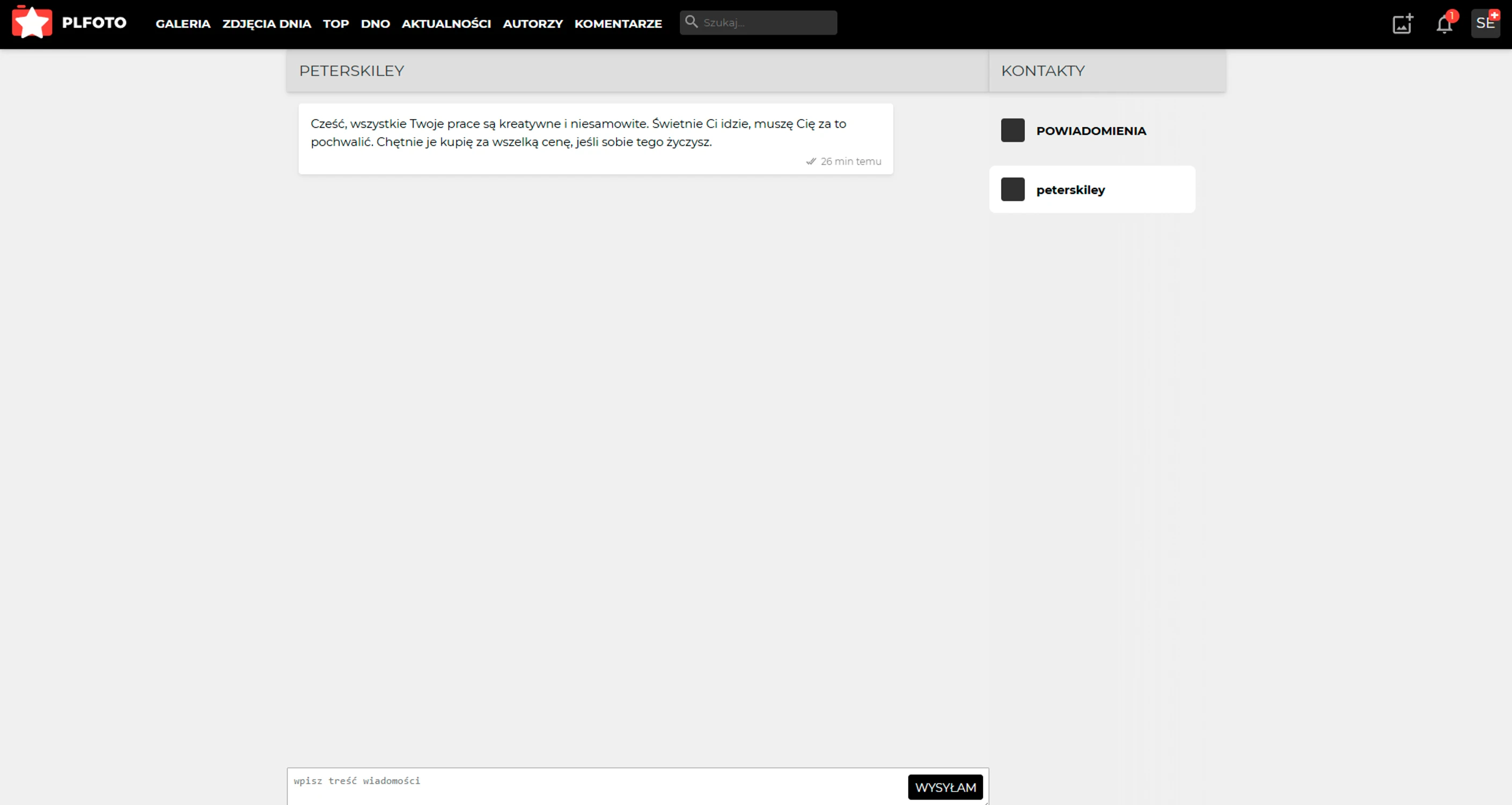
Task: Go to ZDJĘCIA DNIA
Action: click(267, 24)
